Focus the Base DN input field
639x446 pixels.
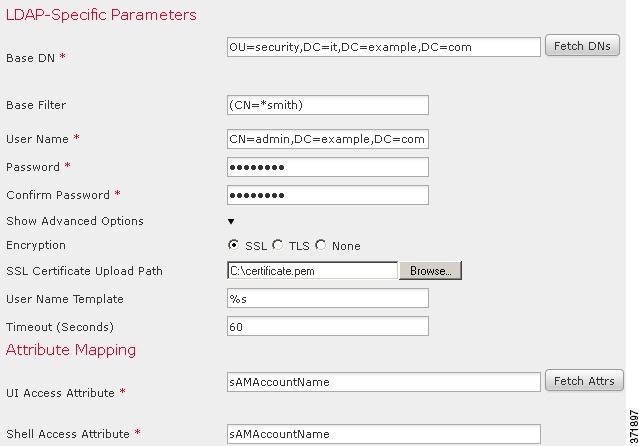(384, 47)
